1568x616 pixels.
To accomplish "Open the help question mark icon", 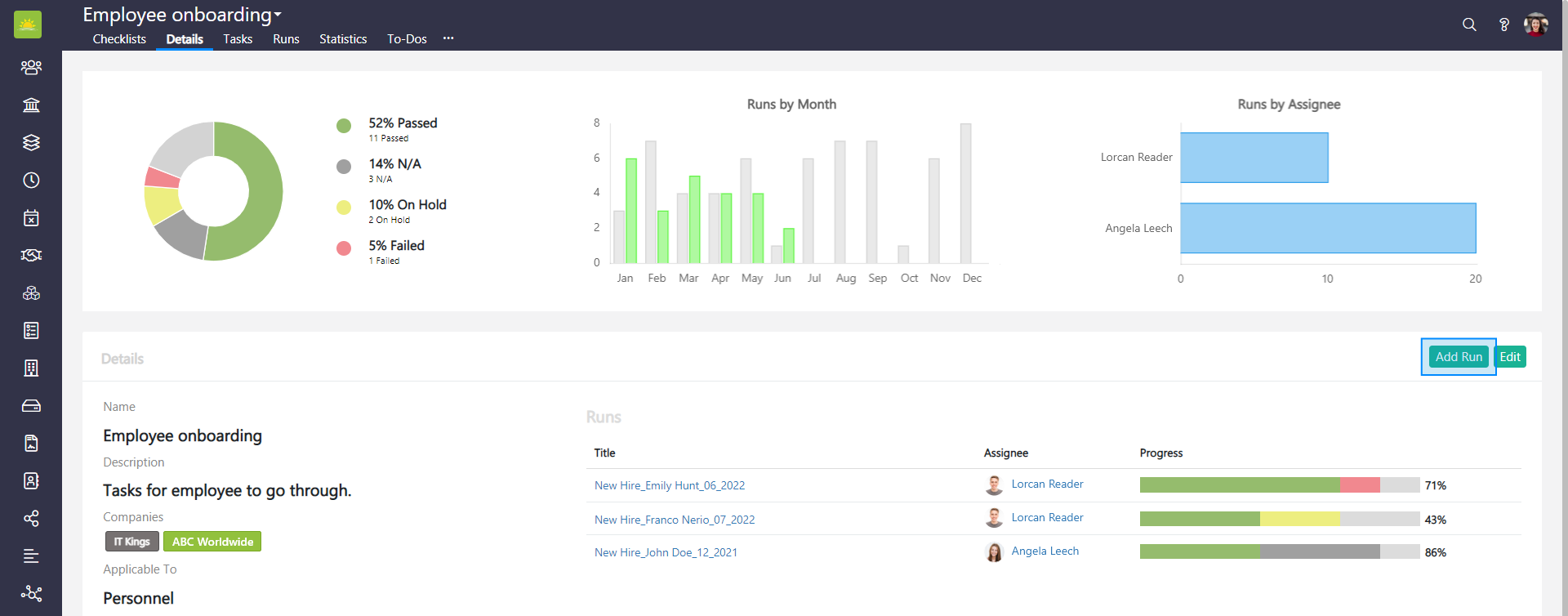I will coord(1503,25).
